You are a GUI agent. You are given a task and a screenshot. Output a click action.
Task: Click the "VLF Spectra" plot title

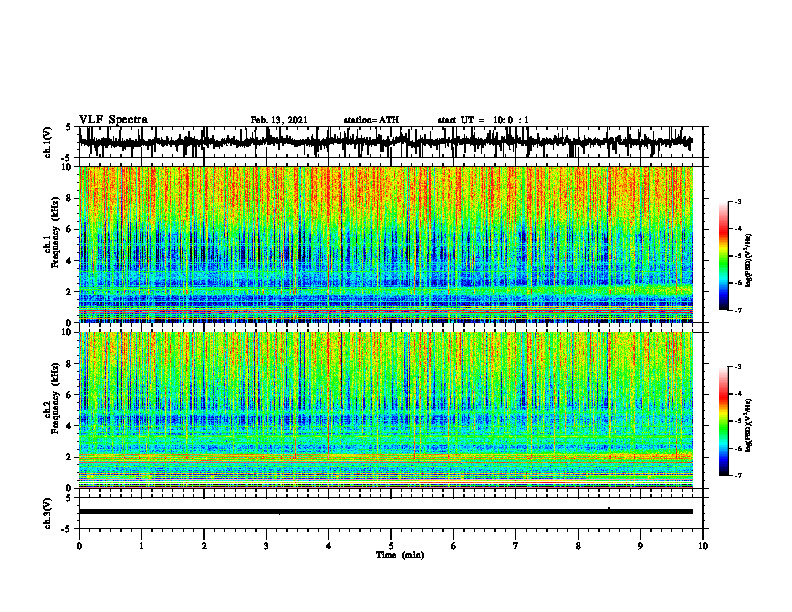113,120
